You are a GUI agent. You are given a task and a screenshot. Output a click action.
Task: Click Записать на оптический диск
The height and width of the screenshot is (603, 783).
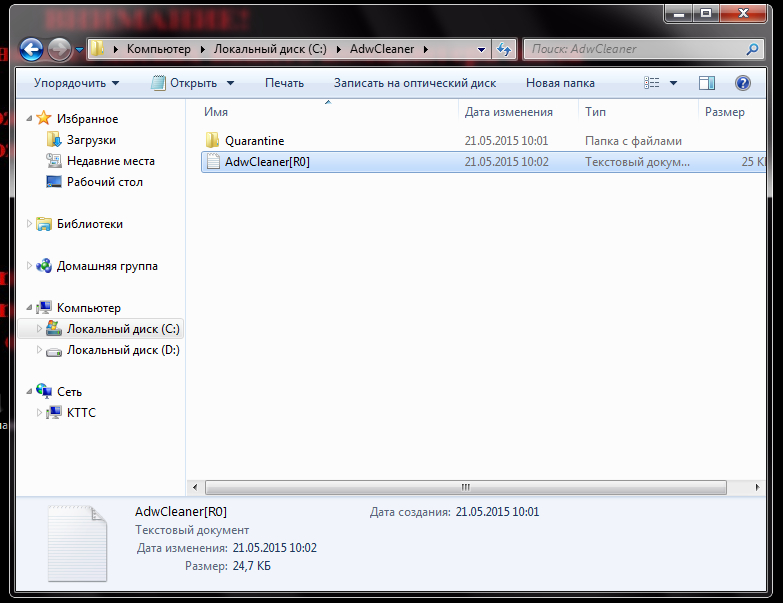click(x=414, y=83)
